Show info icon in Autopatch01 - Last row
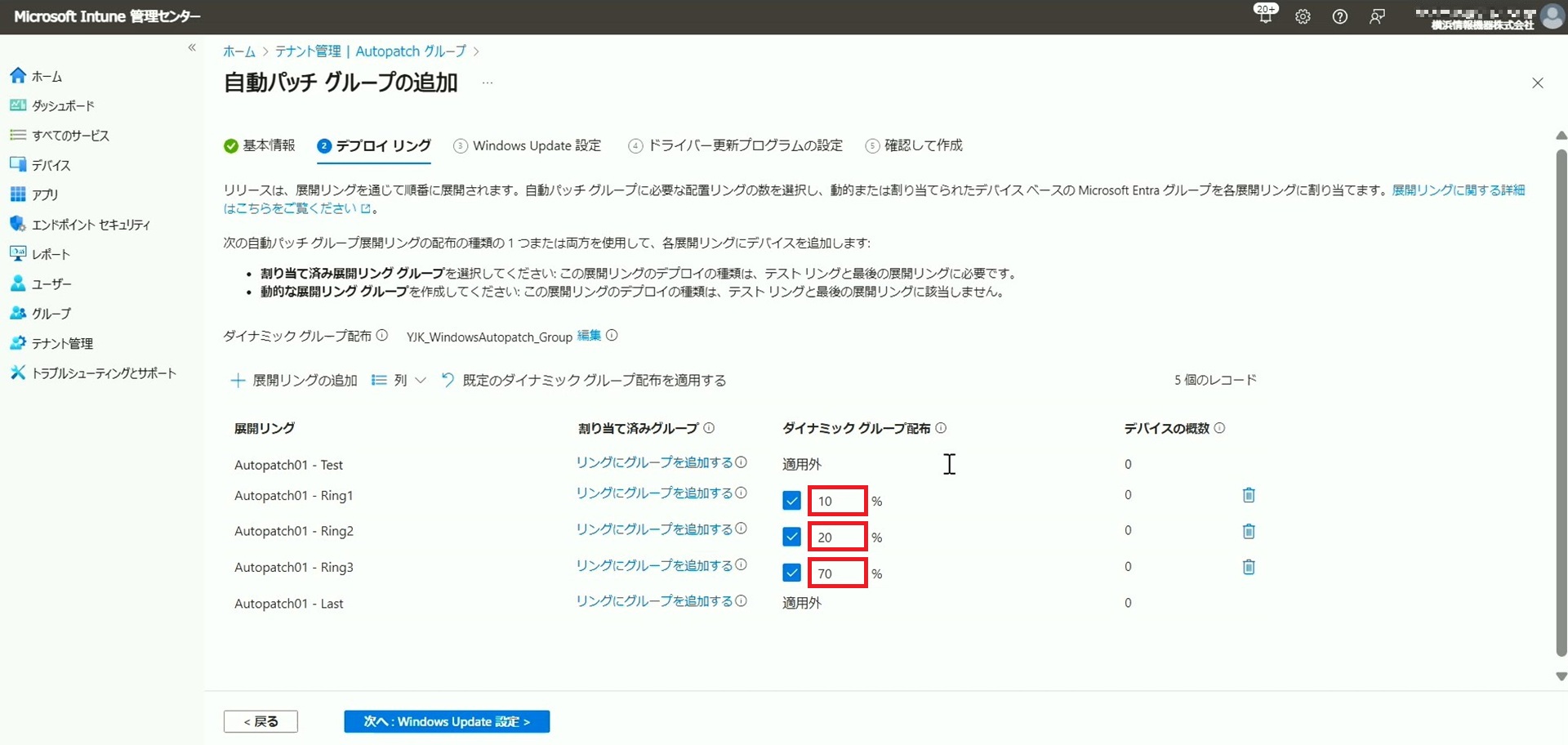This screenshot has width=1568, height=745. click(x=741, y=601)
